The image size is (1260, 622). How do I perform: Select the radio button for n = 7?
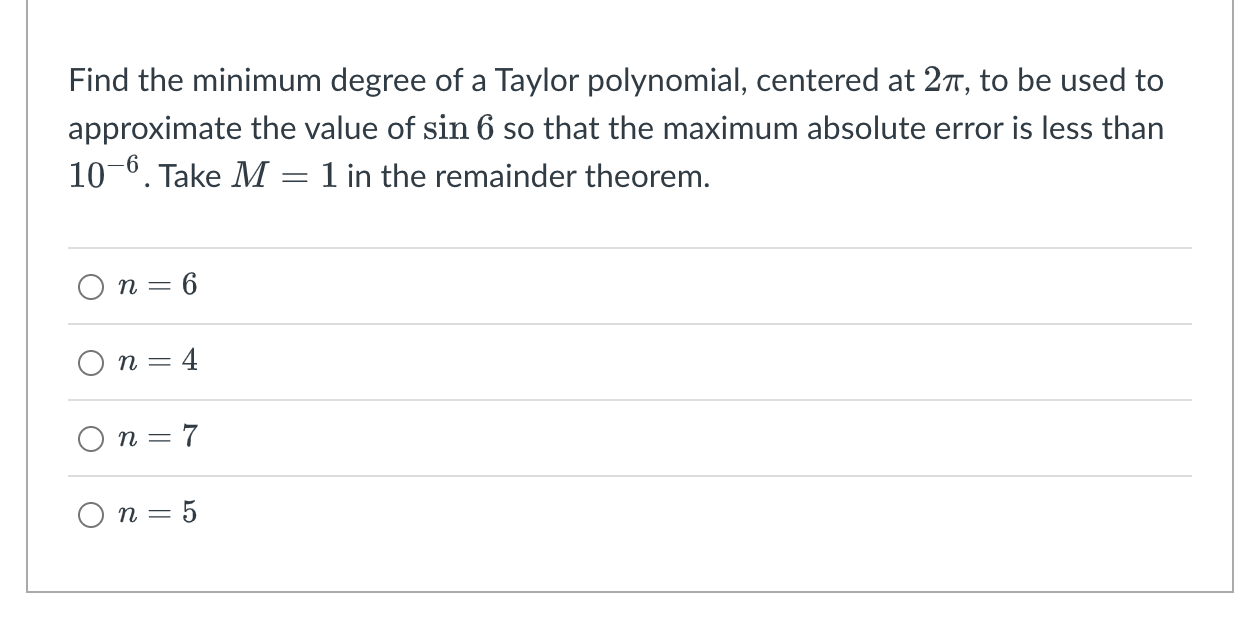[x=91, y=438]
